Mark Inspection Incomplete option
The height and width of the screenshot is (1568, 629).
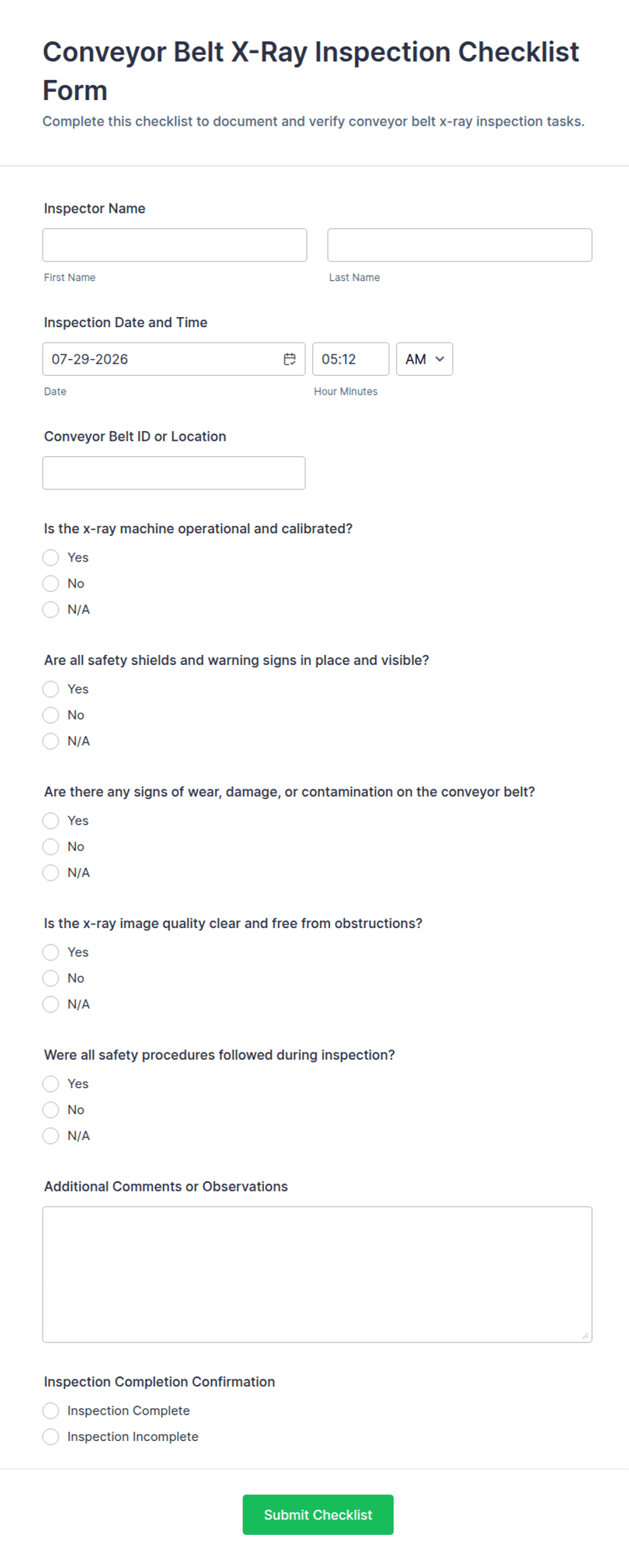(51, 1436)
